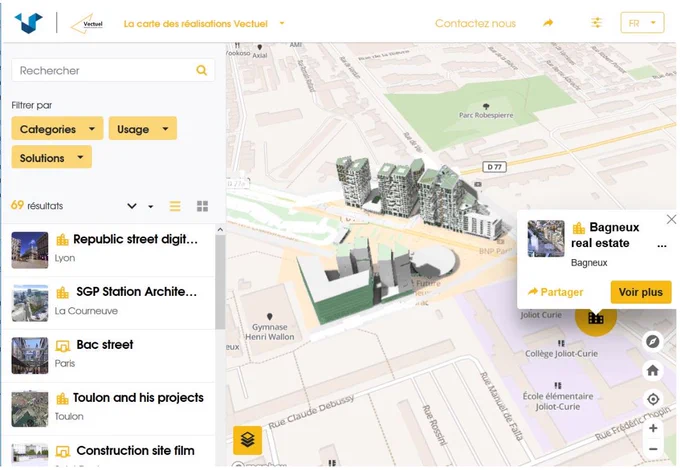
Task: Open the FR language dropdown
Action: pos(642,23)
